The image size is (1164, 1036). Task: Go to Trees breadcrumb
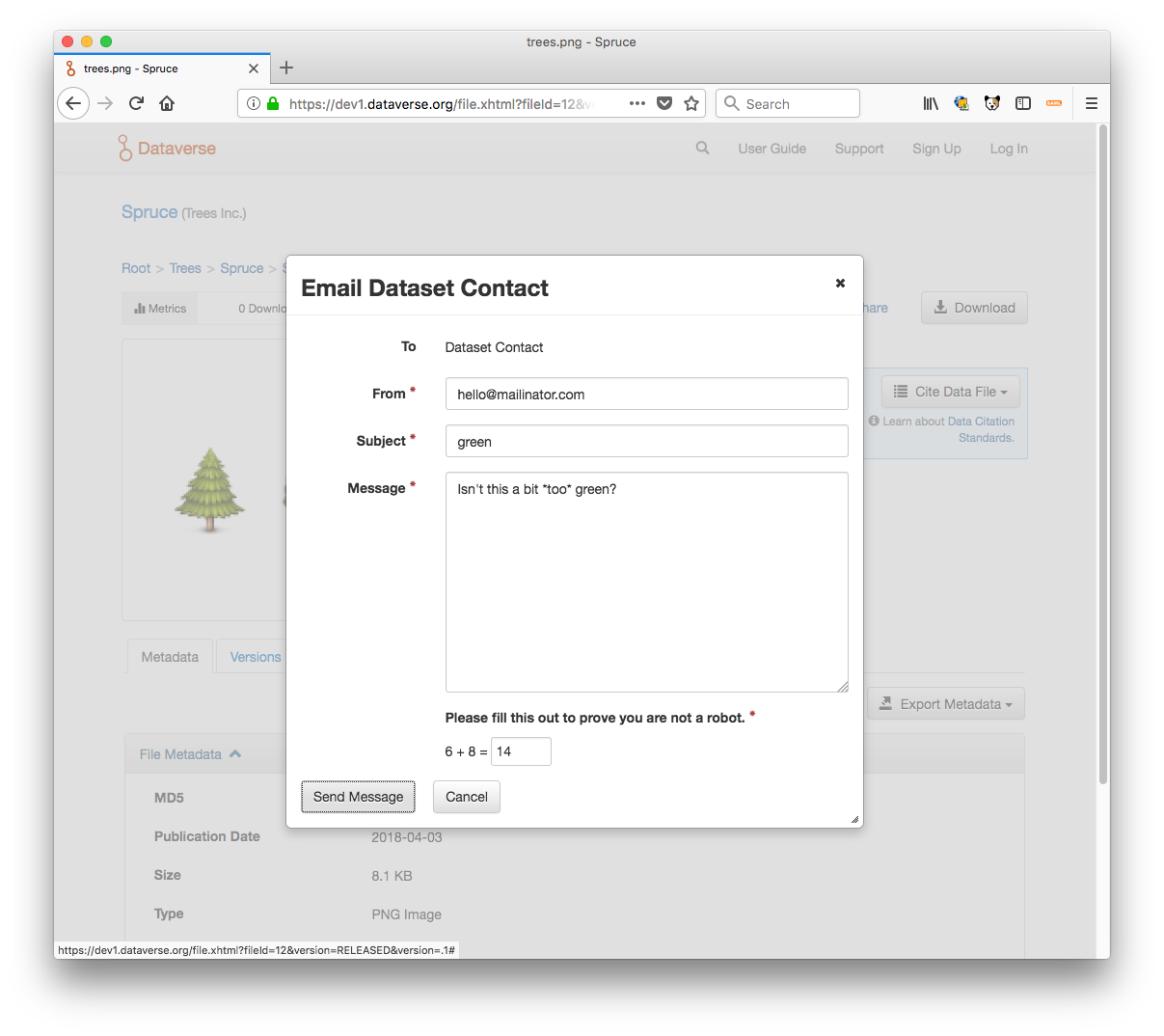(x=185, y=268)
